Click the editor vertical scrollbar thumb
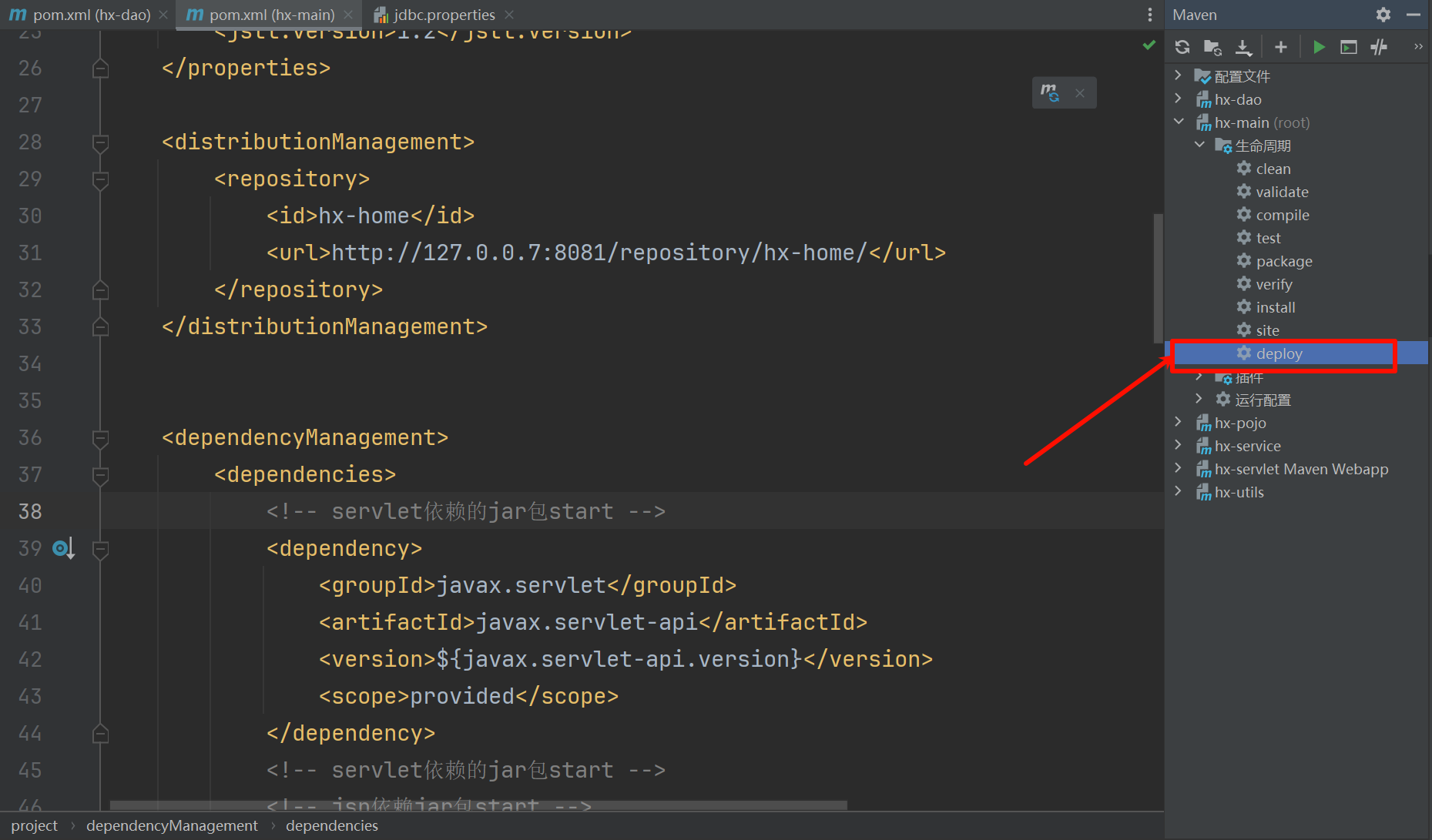This screenshot has width=1432, height=840. click(x=1158, y=277)
